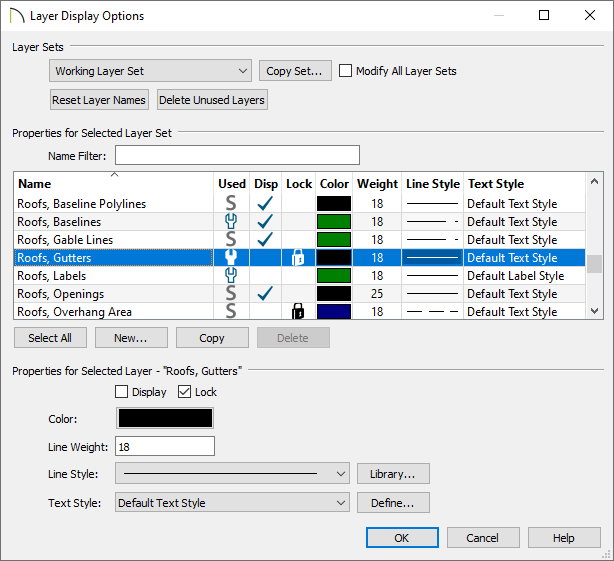Click Default Label Style text for Roofs, Labels
This screenshot has width=614, height=561.
pos(515,276)
